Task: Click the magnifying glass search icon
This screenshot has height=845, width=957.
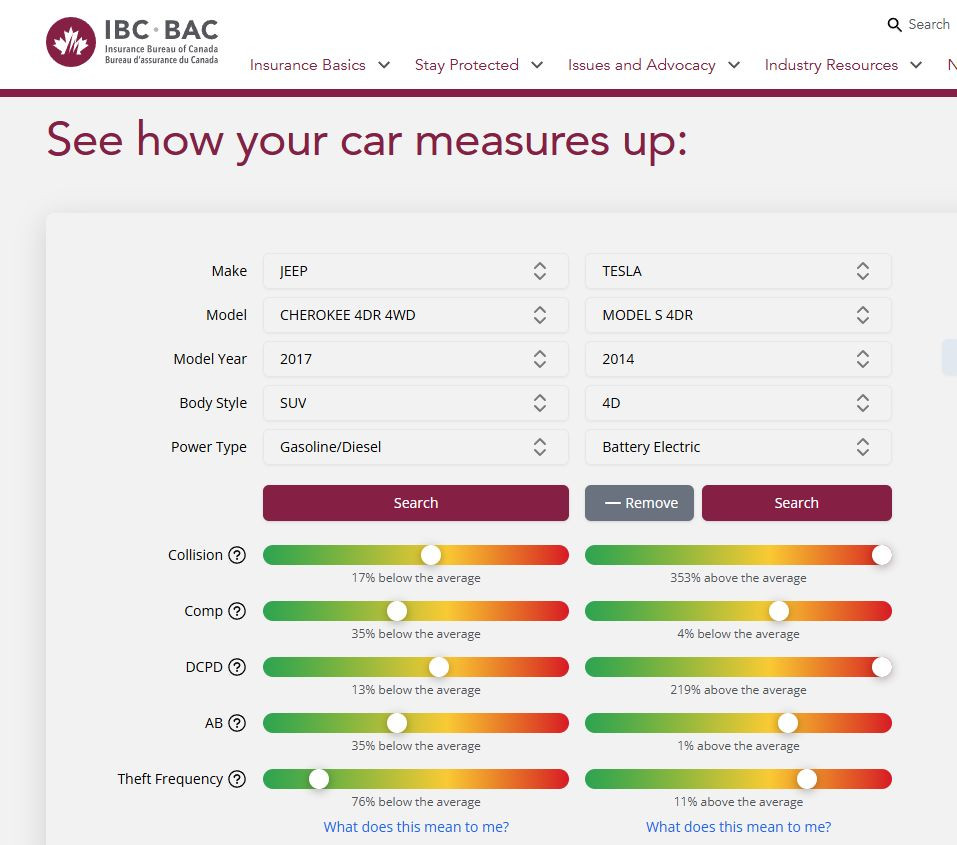Action: [x=894, y=24]
